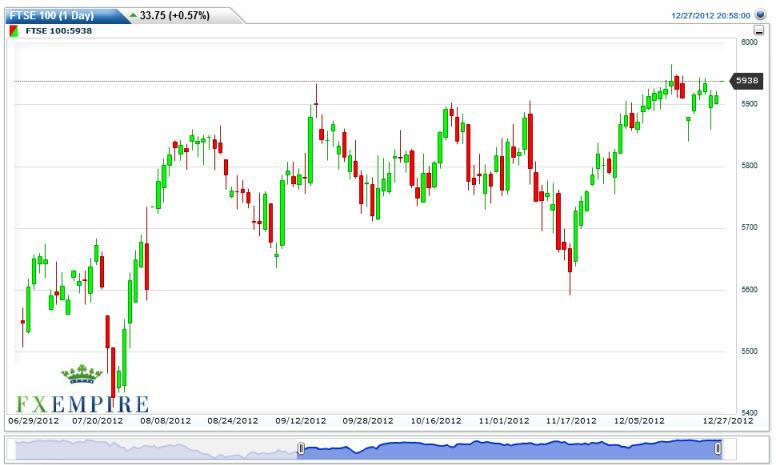Click the 6000 price axis label
The width and height of the screenshot is (776, 465).
(x=748, y=42)
